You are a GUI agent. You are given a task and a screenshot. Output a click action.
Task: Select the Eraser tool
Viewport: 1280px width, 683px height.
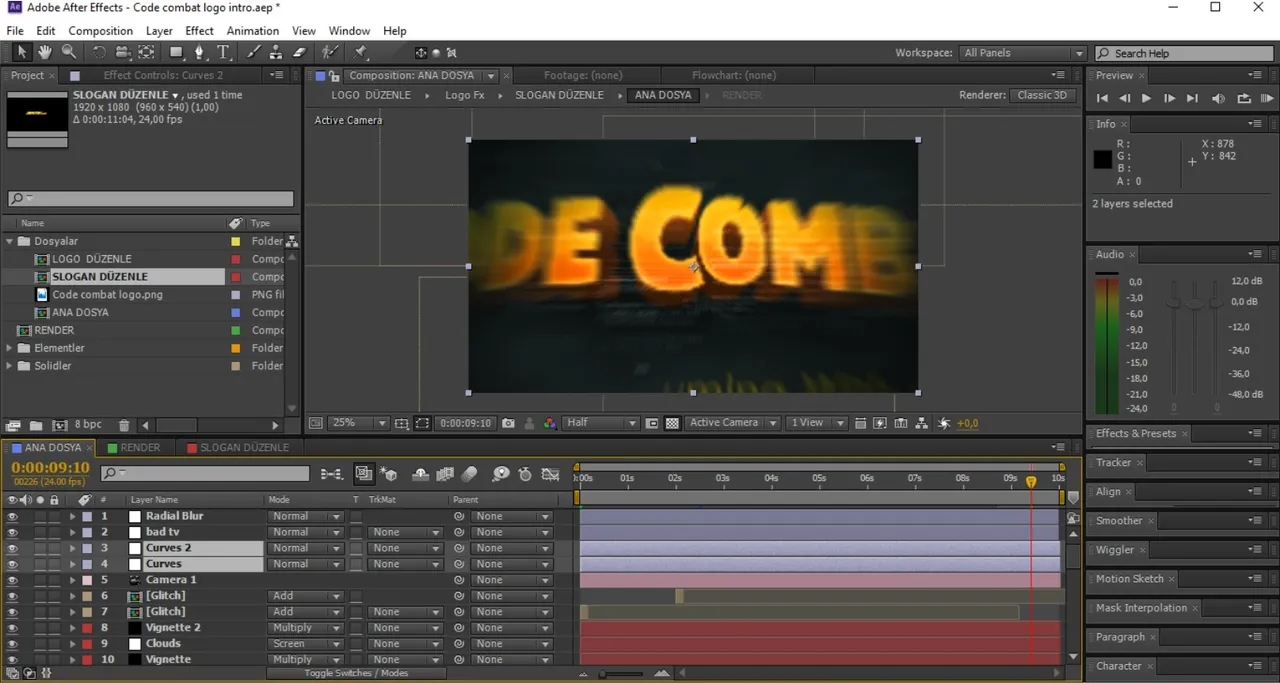tap(300, 52)
